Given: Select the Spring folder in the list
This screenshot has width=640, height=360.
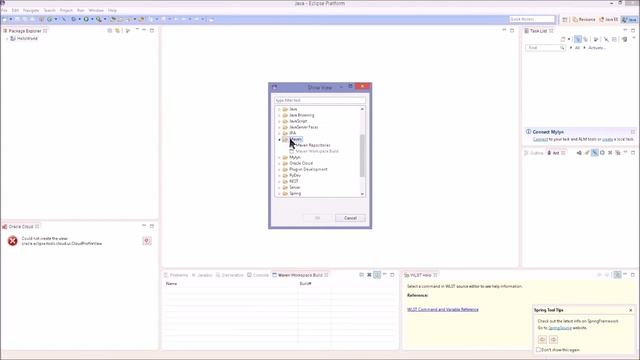Looking at the screenshot, I should tap(295, 193).
